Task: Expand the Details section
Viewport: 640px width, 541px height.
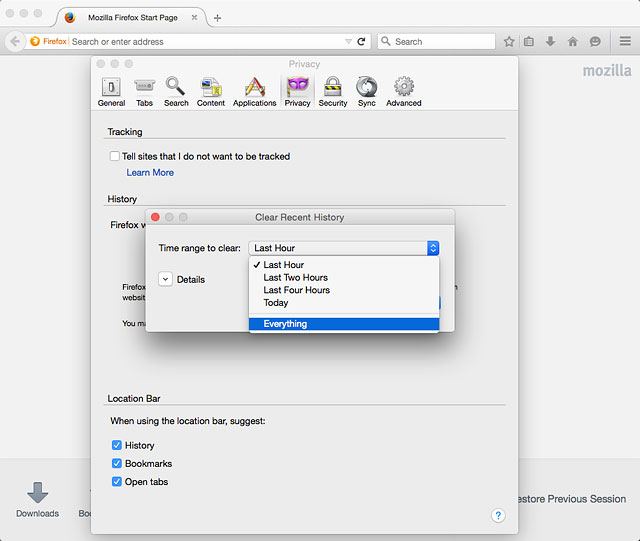Action: point(165,279)
